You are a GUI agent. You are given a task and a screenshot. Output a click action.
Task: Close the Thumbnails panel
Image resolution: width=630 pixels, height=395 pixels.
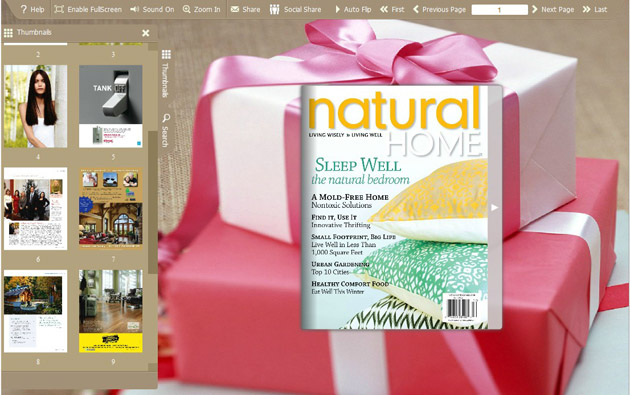click(145, 33)
